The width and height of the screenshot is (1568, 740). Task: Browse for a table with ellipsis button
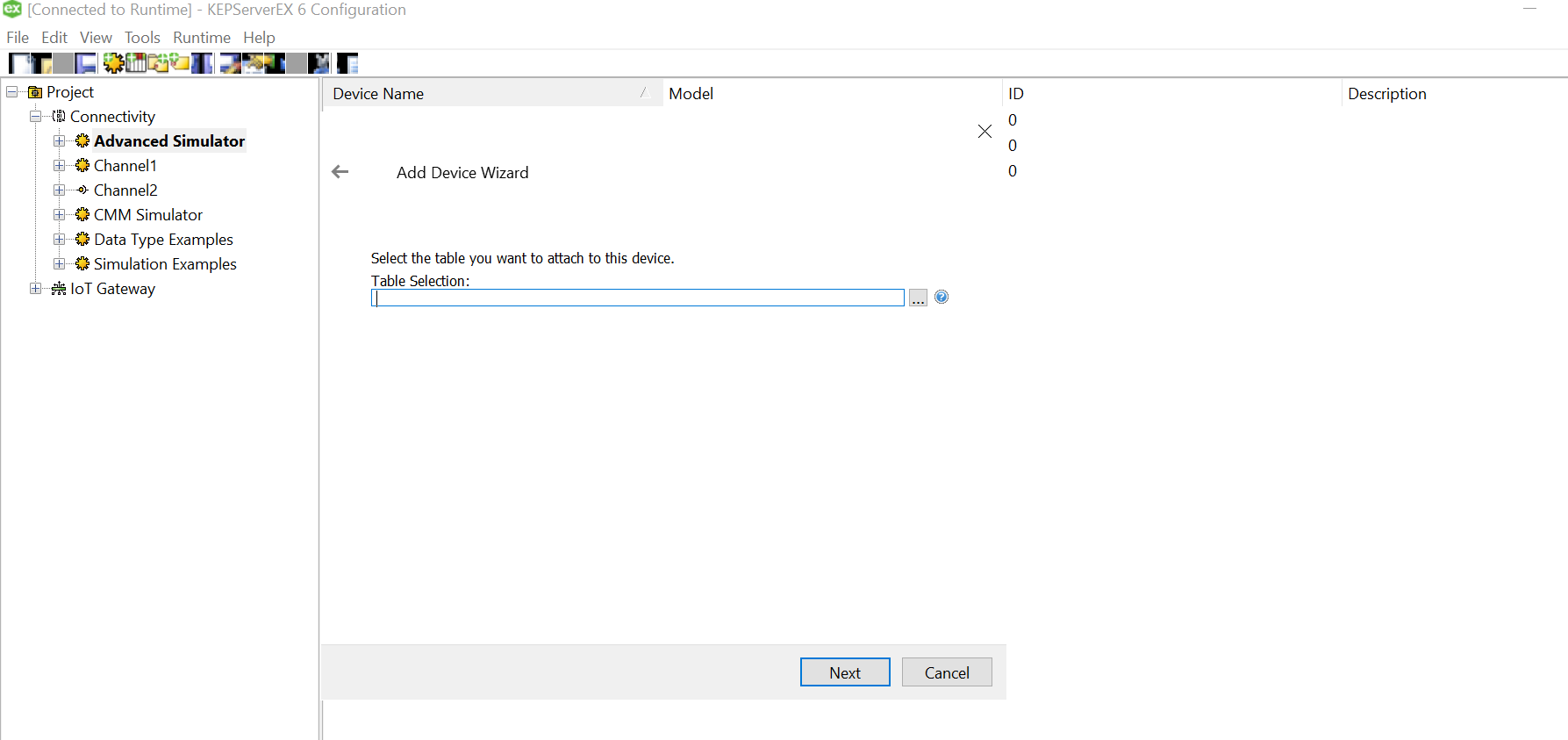pyautogui.click(x=918, y=298)
